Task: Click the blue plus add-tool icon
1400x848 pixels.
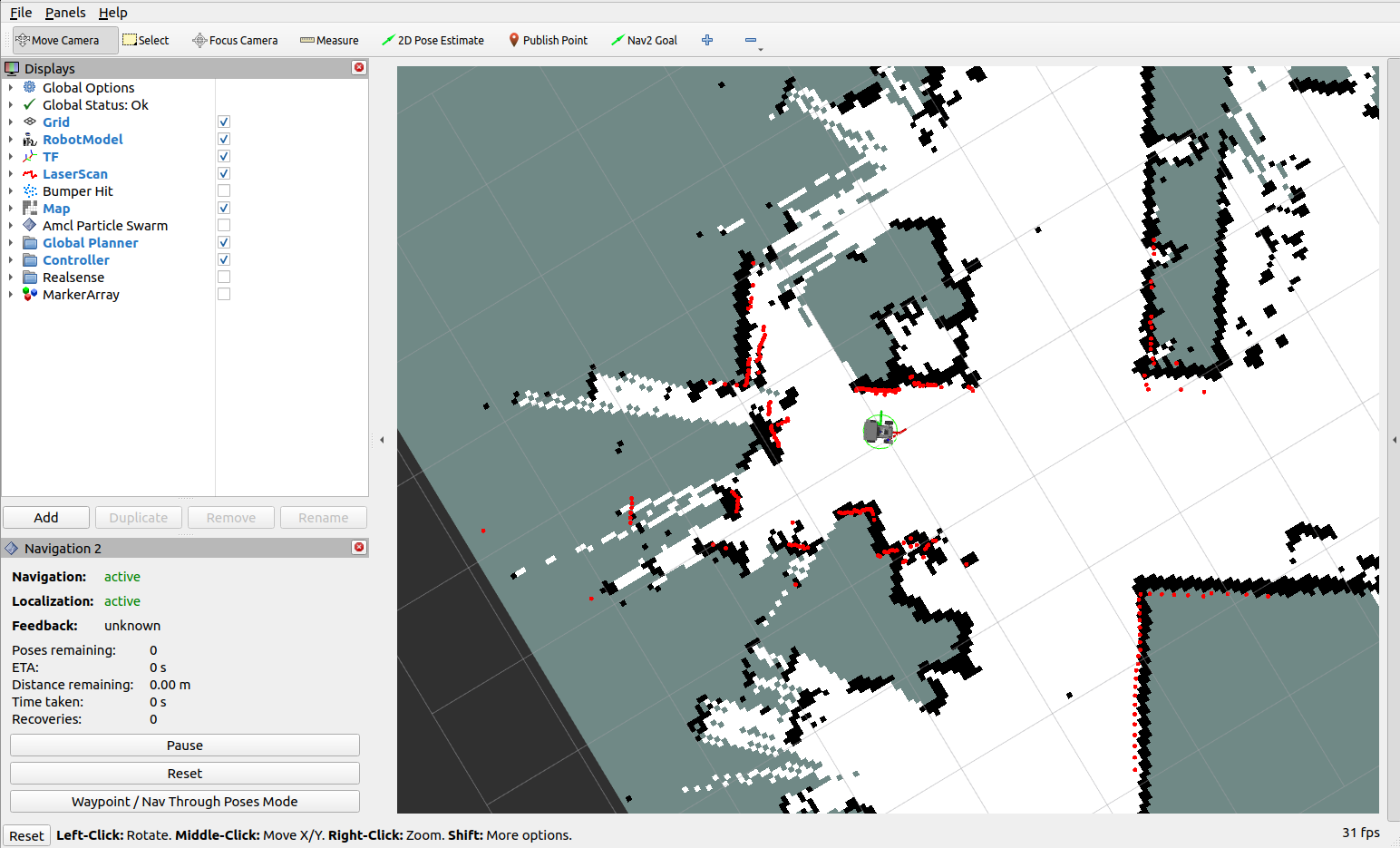Action: 707,40
